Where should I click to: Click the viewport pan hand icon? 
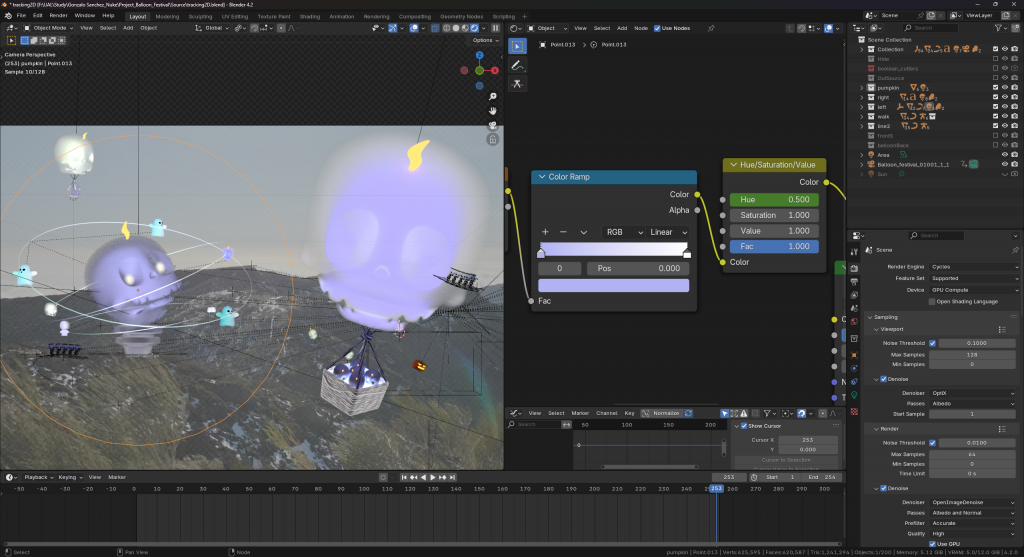click(493, 111)
